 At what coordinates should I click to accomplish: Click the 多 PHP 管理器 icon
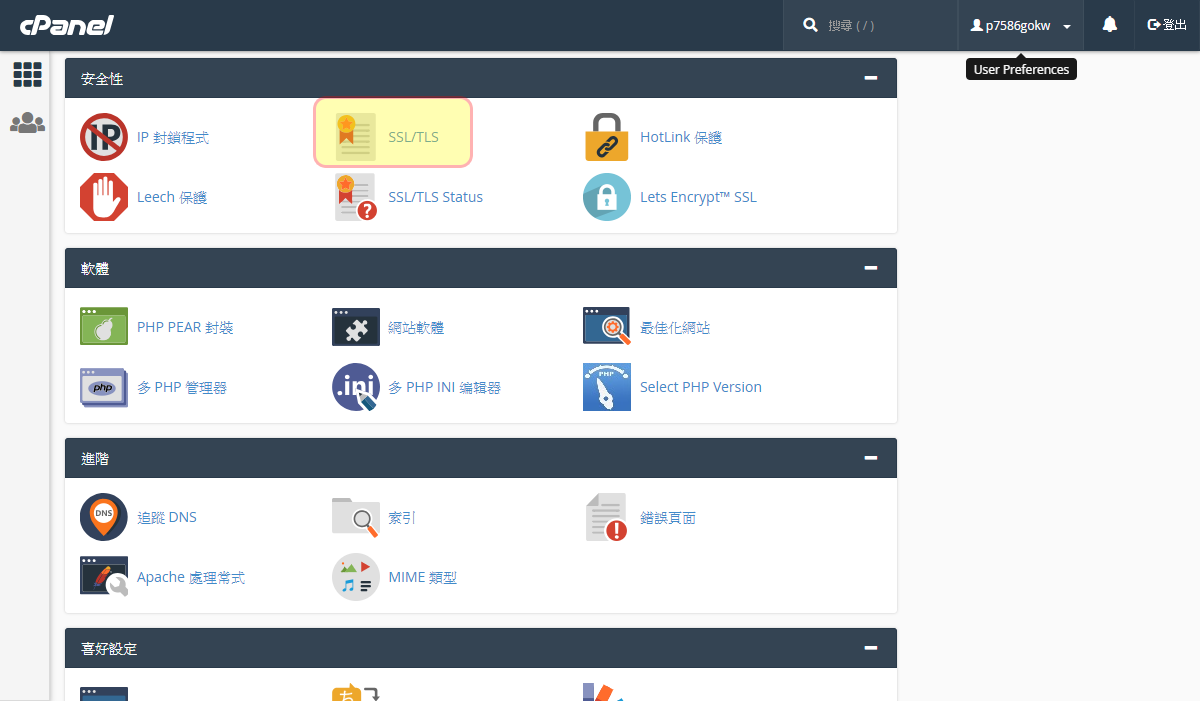coord(104,387)
